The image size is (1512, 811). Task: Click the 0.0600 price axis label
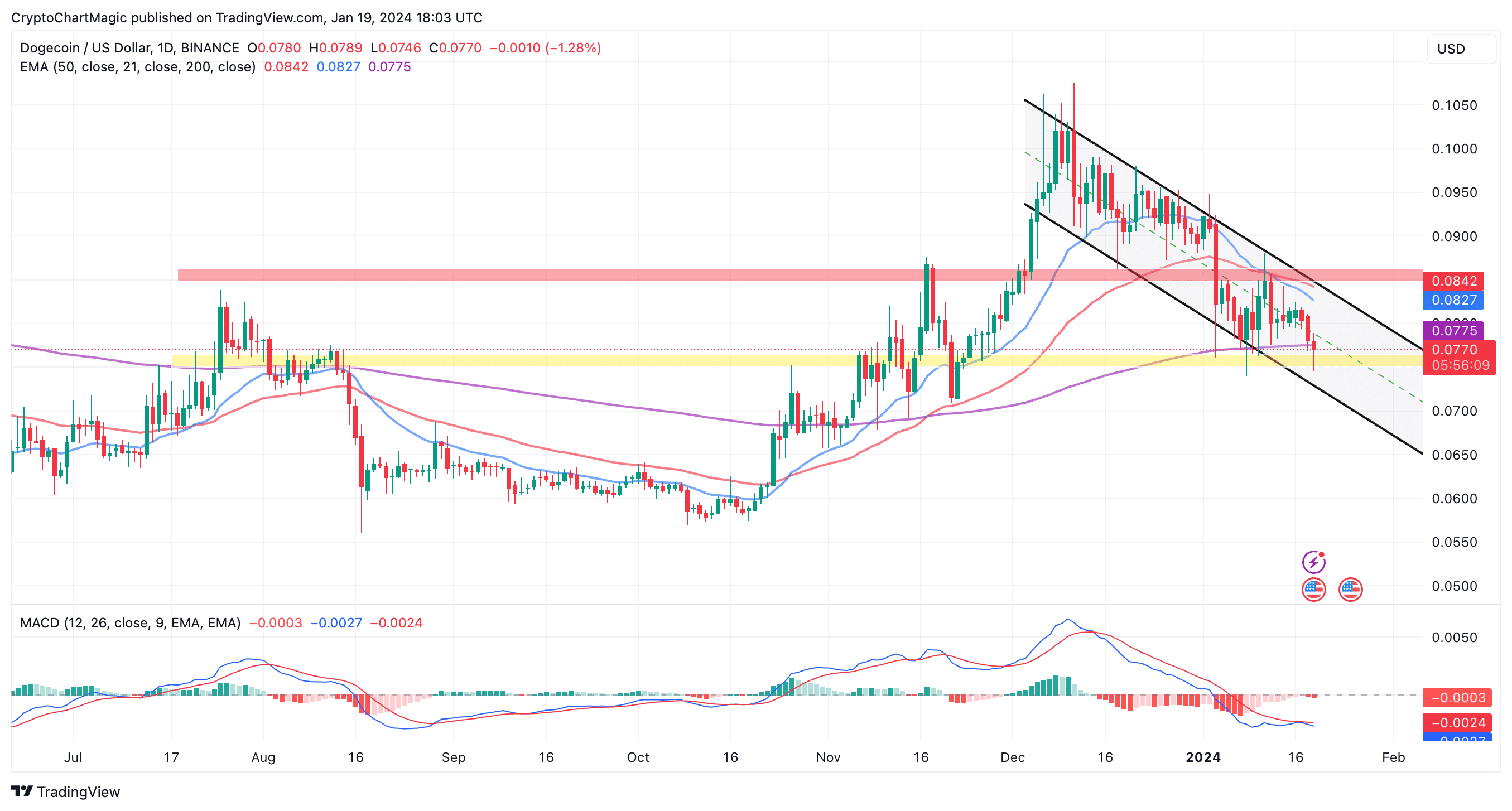click(x=1454, y=498)
